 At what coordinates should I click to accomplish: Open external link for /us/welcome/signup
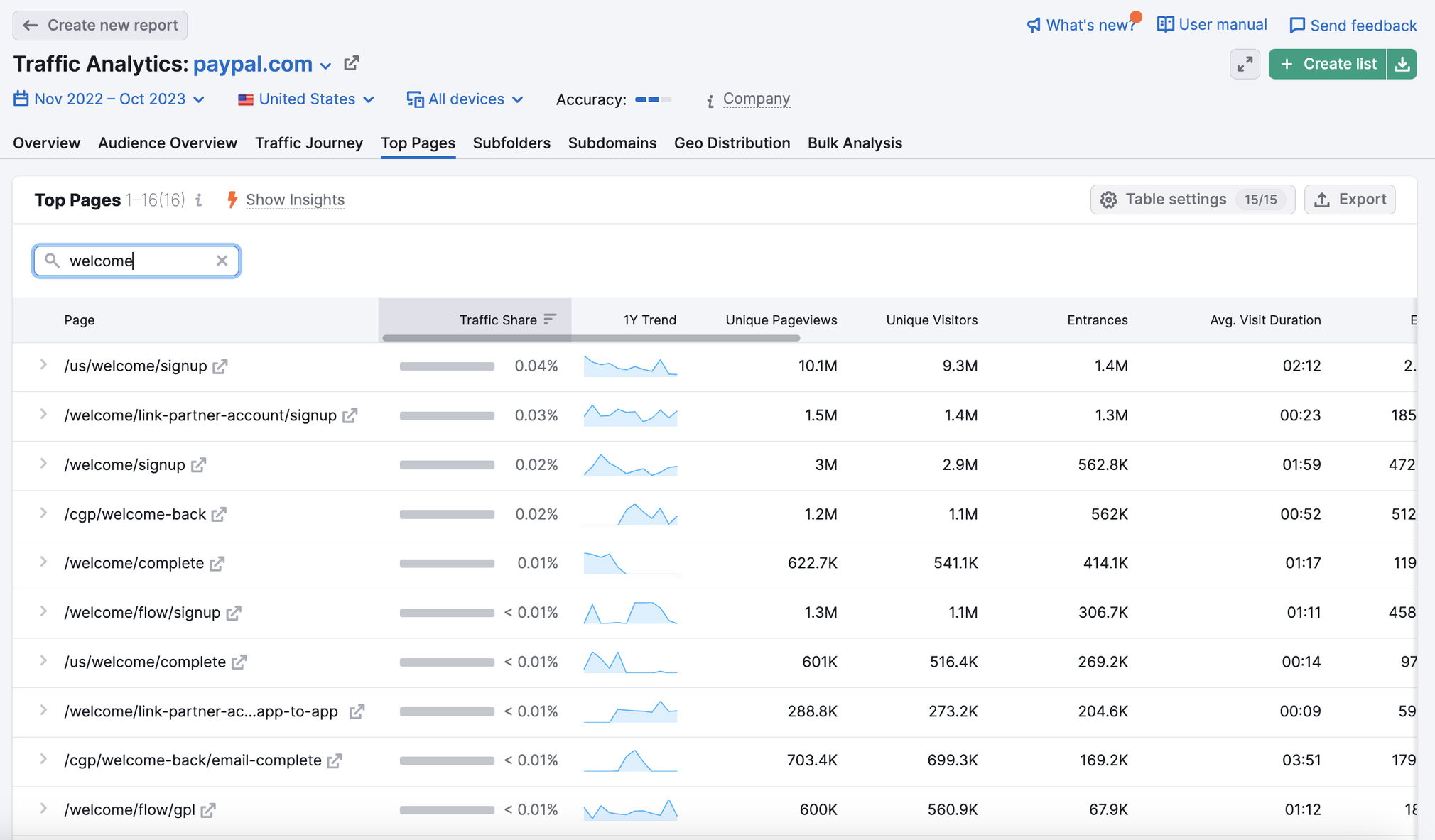(220, 366)
